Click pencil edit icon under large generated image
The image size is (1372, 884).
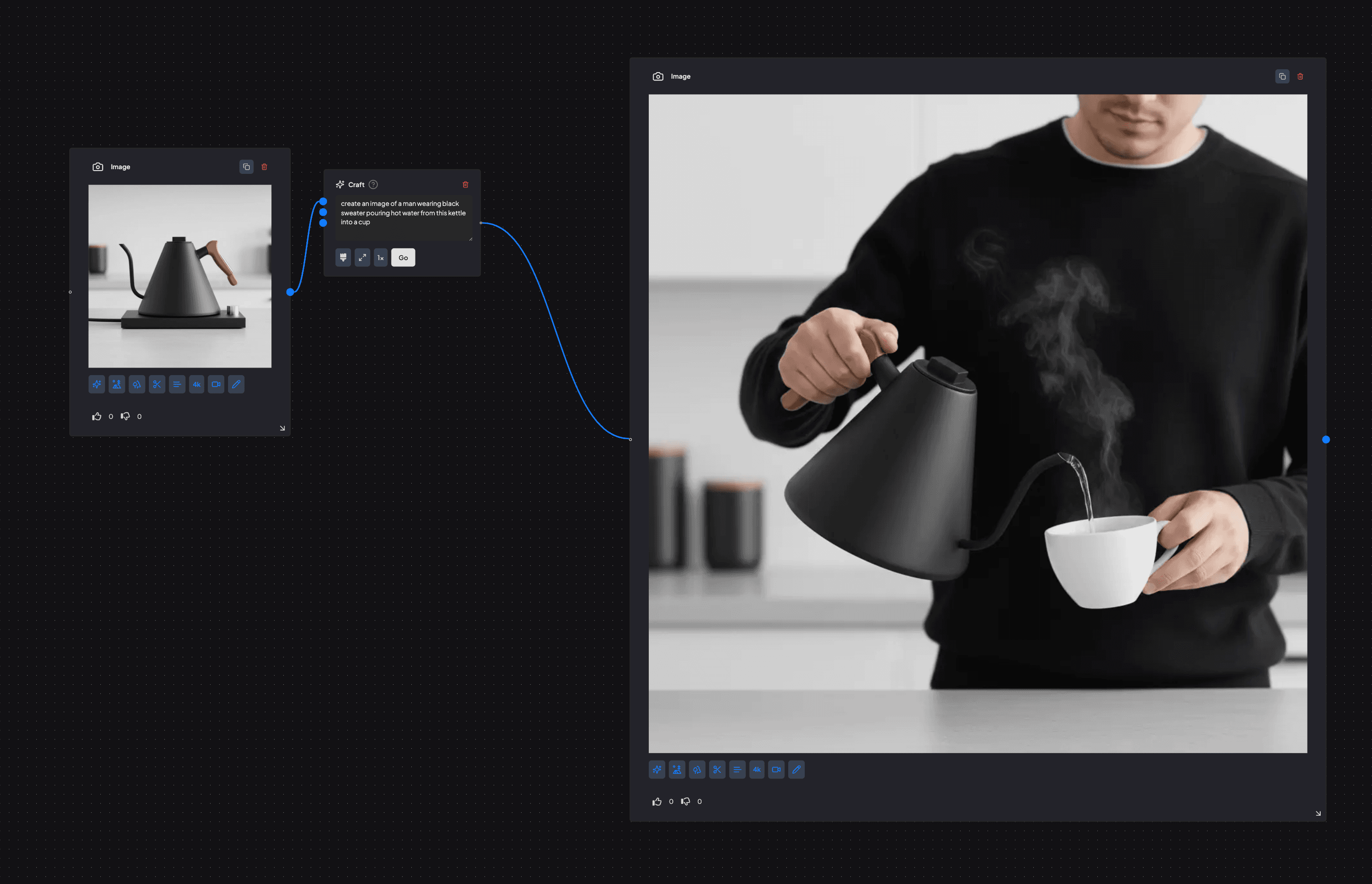796,770
